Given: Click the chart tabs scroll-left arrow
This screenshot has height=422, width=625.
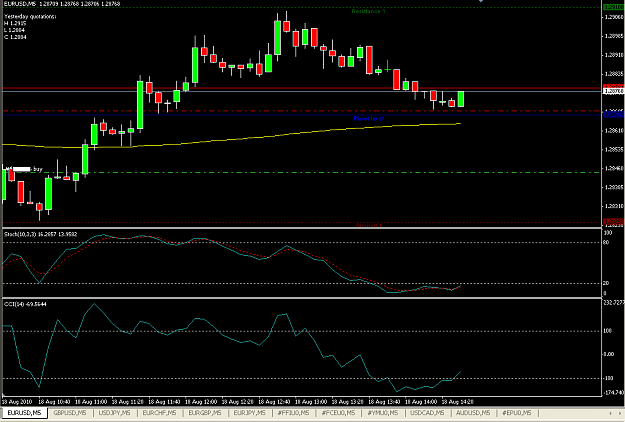Looking at the screenshot, I should tap(610, 413).
